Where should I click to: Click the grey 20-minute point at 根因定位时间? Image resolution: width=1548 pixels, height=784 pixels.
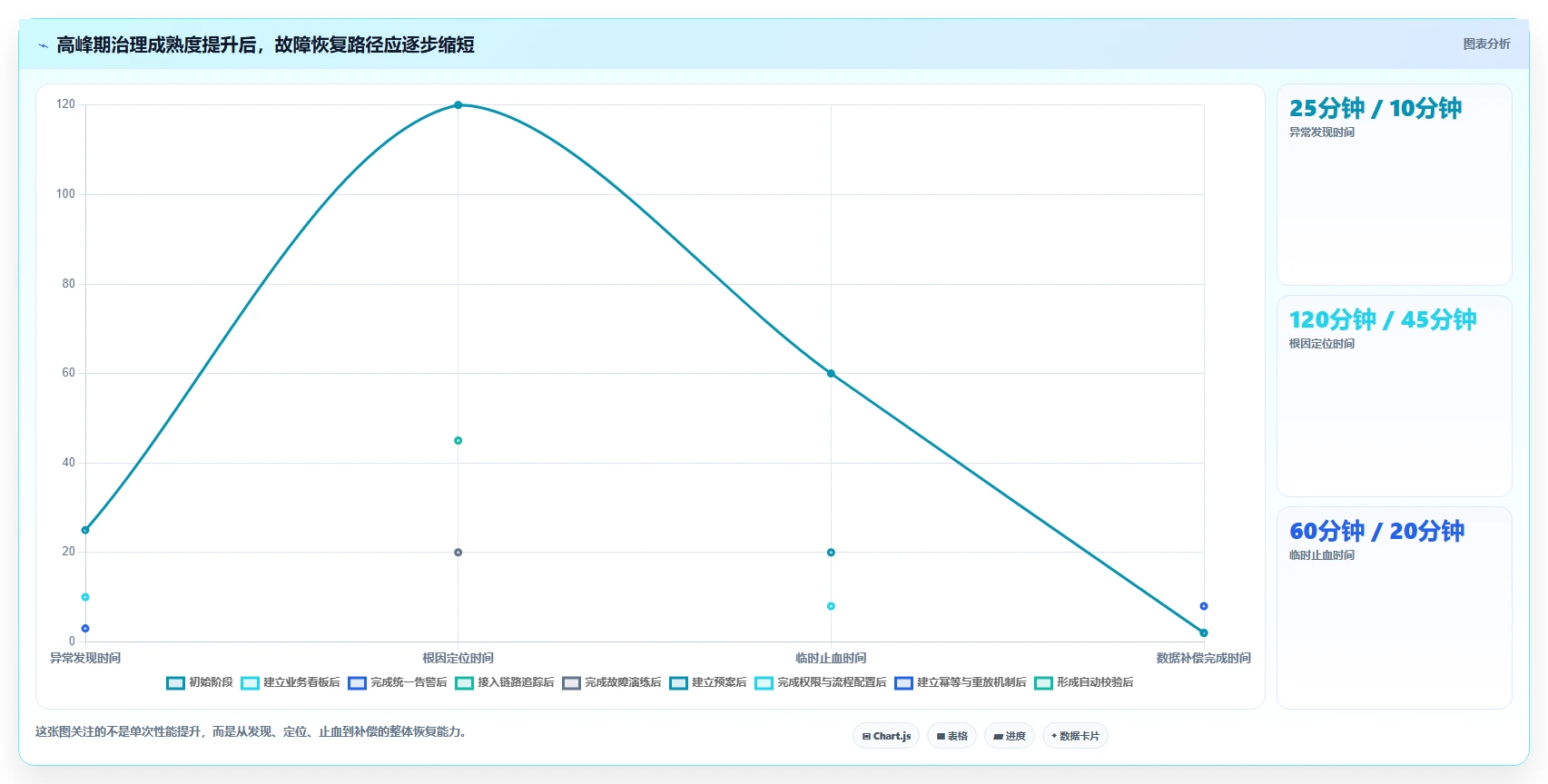458,553
